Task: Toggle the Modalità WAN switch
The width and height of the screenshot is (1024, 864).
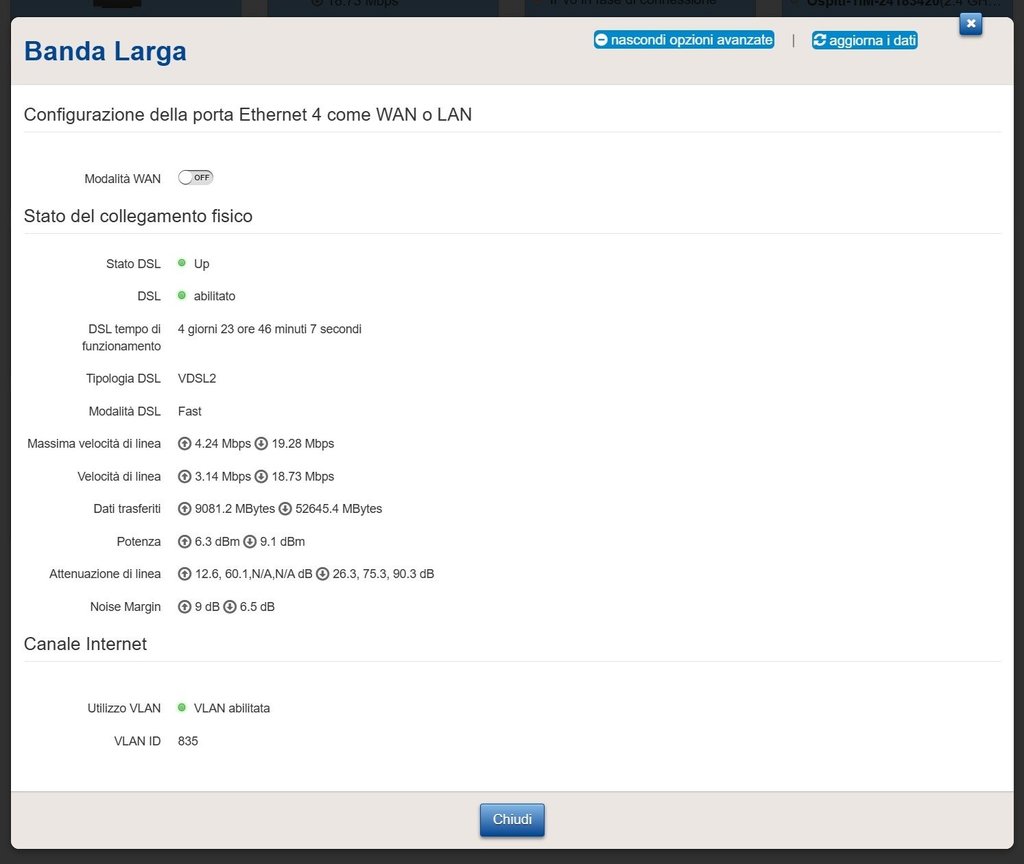Action: [195, 178]
